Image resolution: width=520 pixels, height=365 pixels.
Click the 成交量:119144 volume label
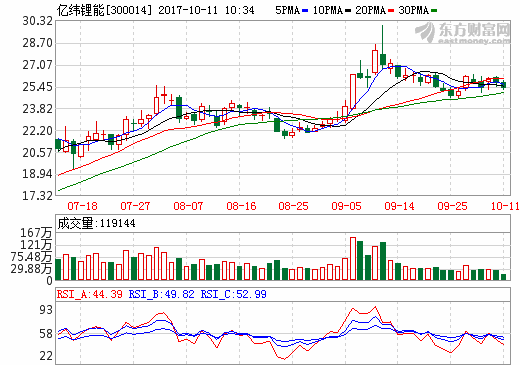coord(96,223)
